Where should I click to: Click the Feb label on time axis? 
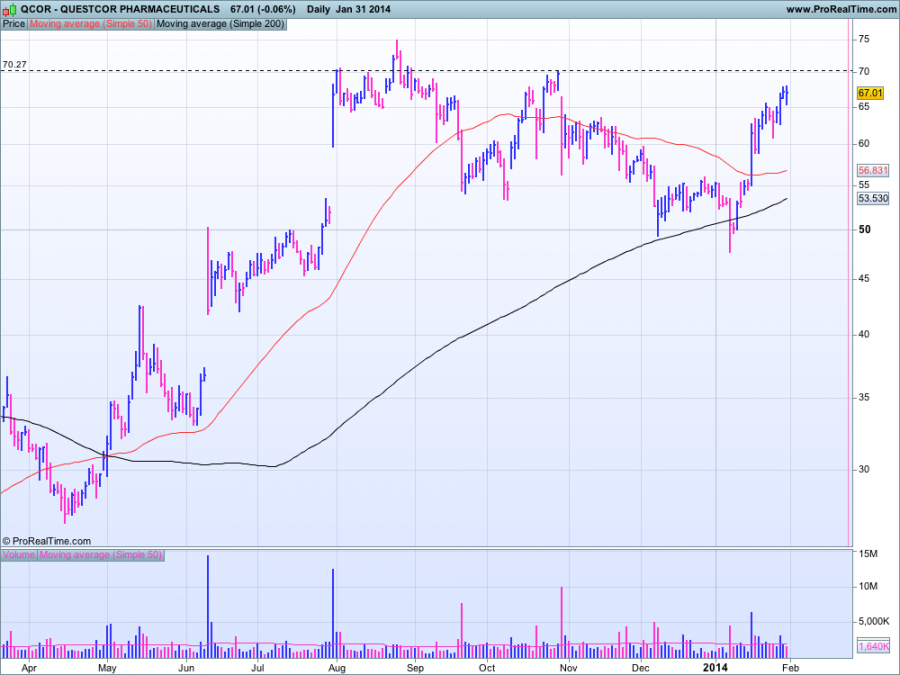(x=790, y=668)
